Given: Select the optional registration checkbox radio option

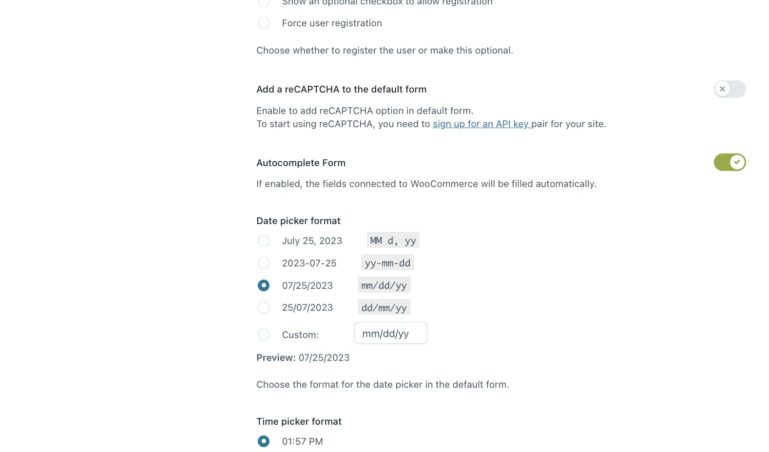Looking at the screenshot, I should 263,3.
